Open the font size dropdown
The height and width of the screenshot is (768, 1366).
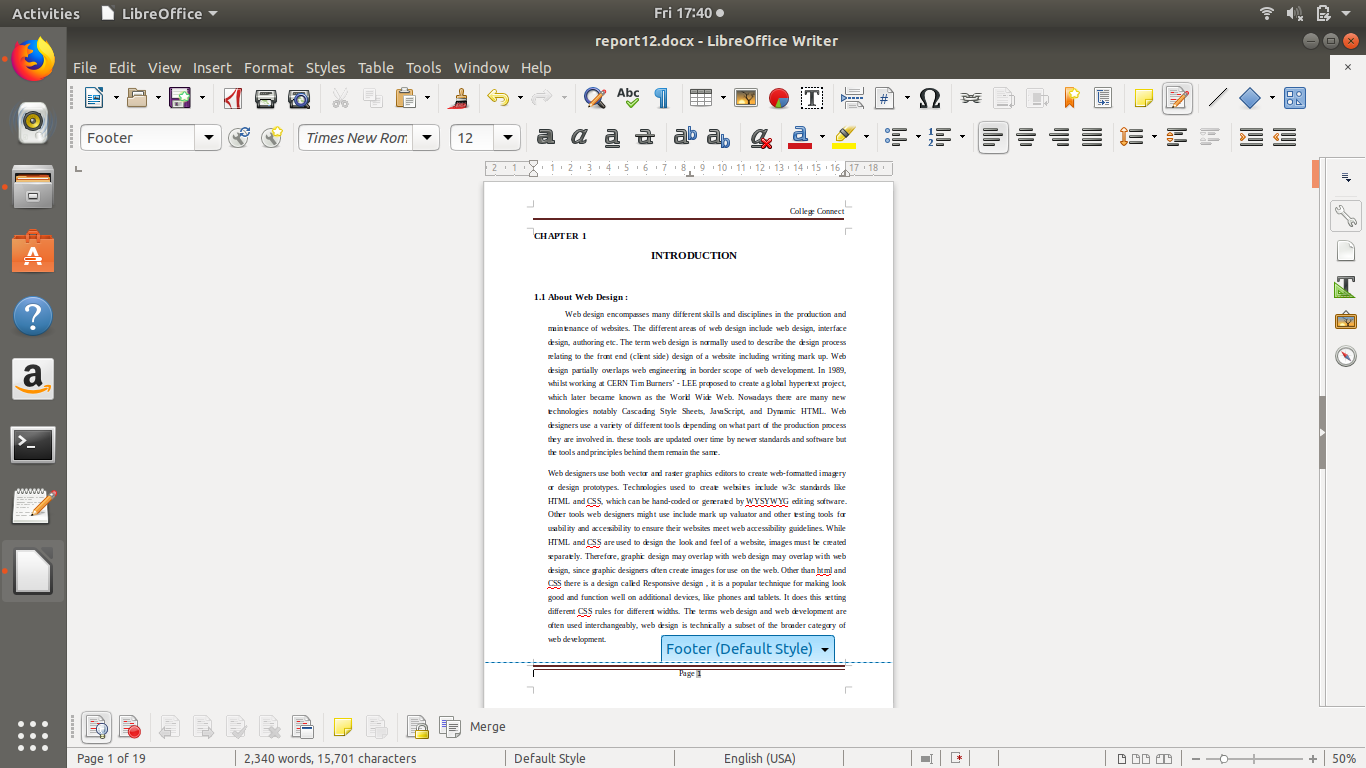coord(508,137)
